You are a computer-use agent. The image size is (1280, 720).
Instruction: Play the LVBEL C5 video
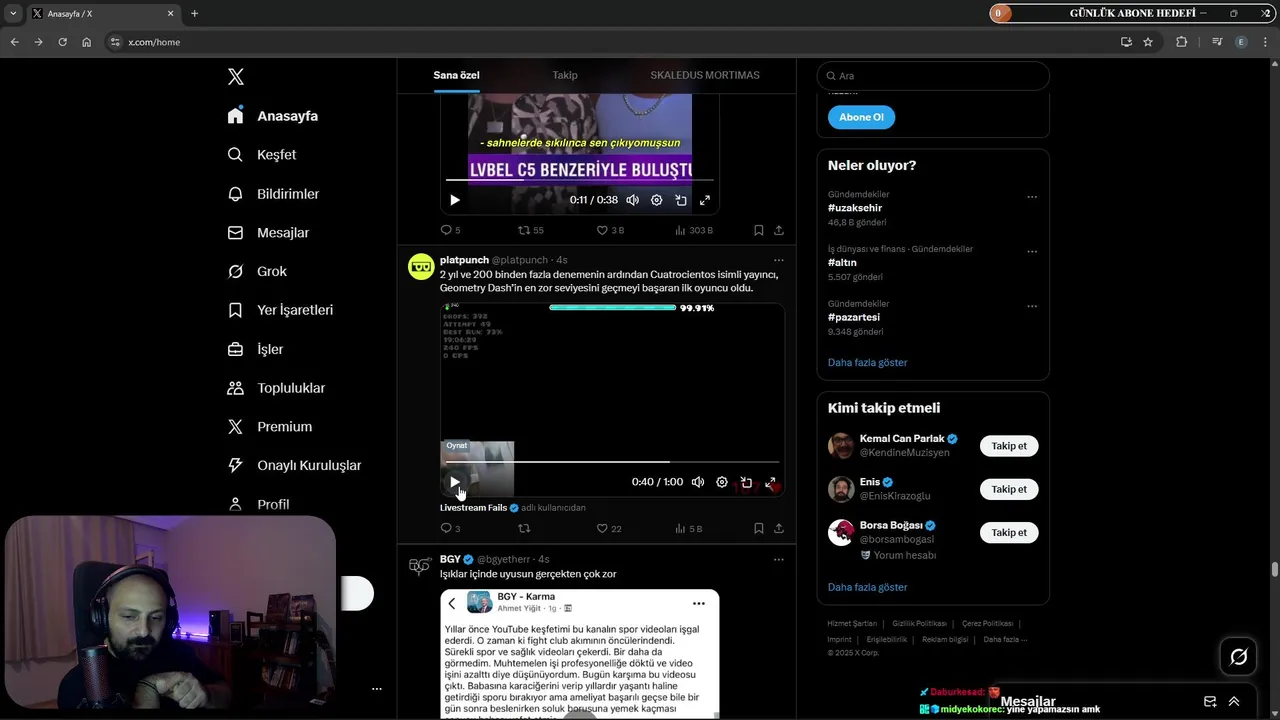click(455, 200)
